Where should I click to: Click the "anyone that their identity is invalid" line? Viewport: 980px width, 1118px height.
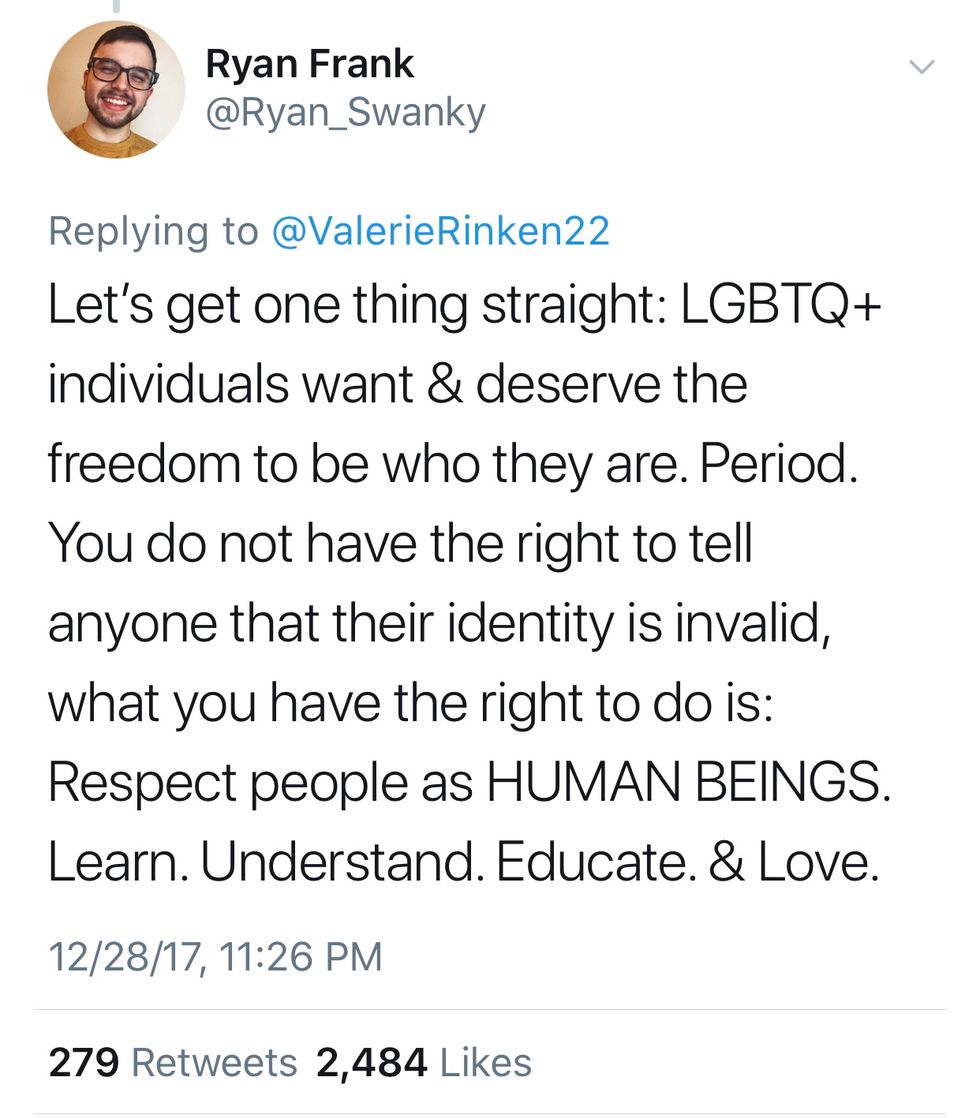coord(437,624)
